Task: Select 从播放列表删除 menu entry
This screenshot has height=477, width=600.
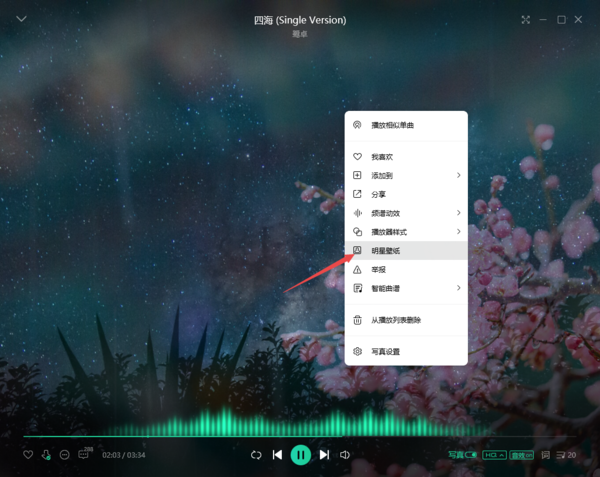Action: point(406,320)
